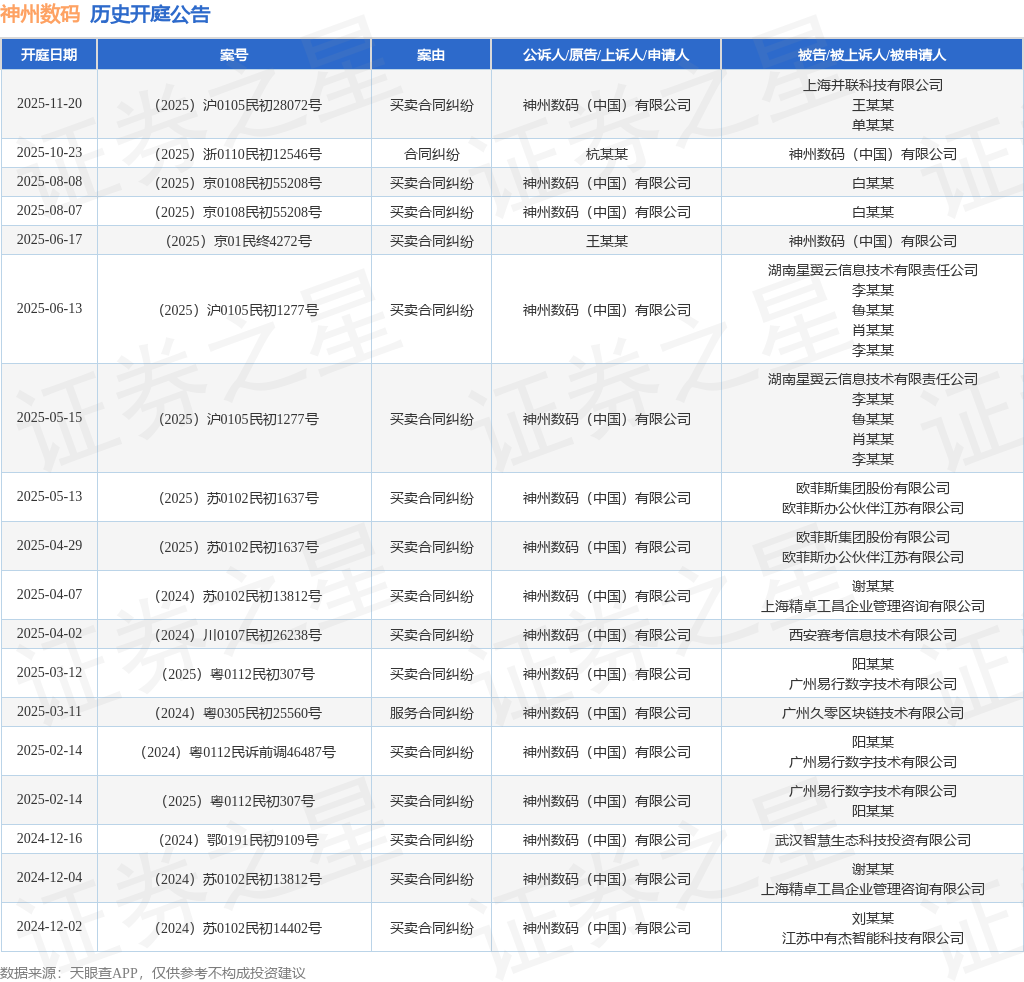
Task: Click the title 神州数码
Action: click(40, 14)
